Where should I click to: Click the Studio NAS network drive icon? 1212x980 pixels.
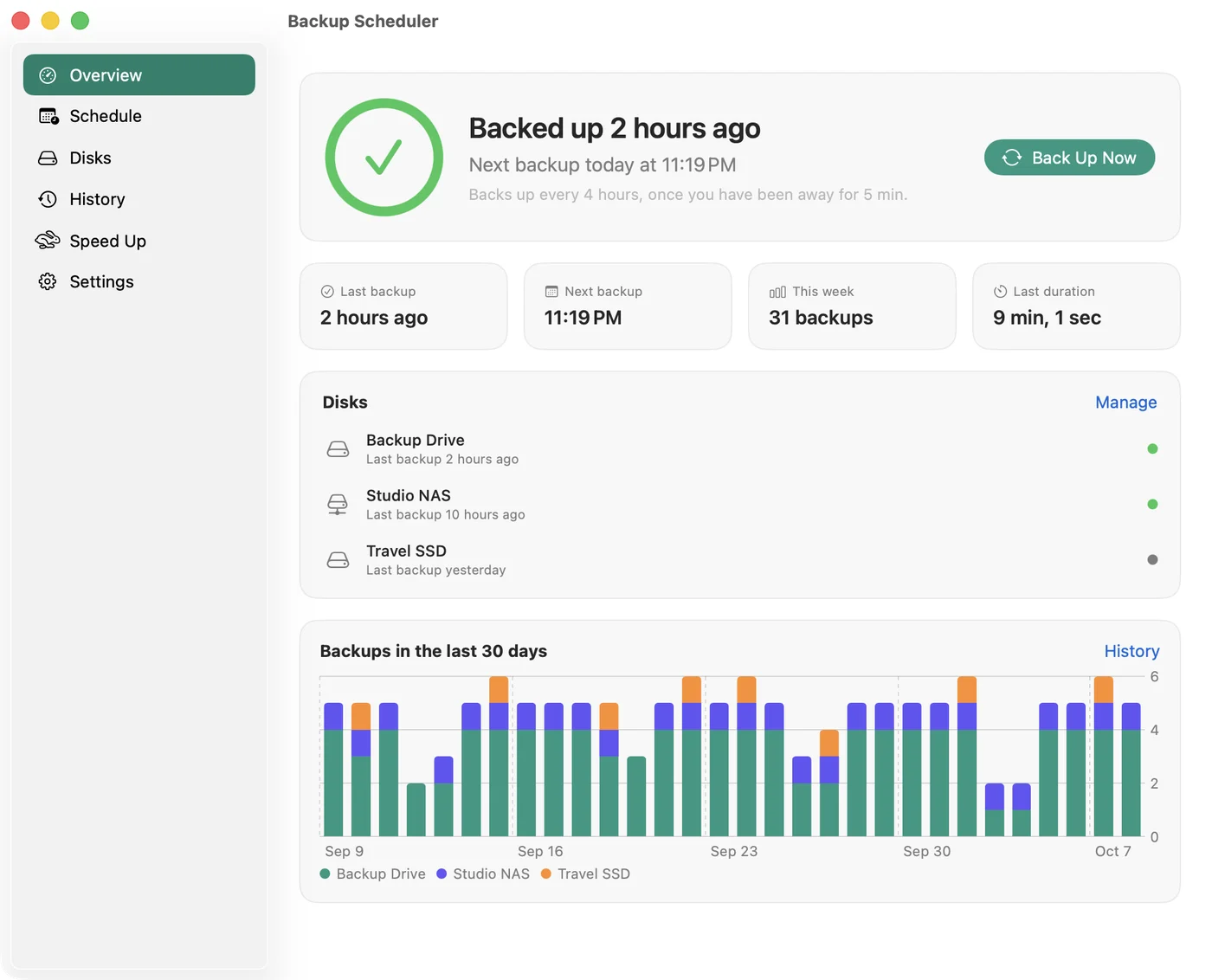[x=338, y=504]
